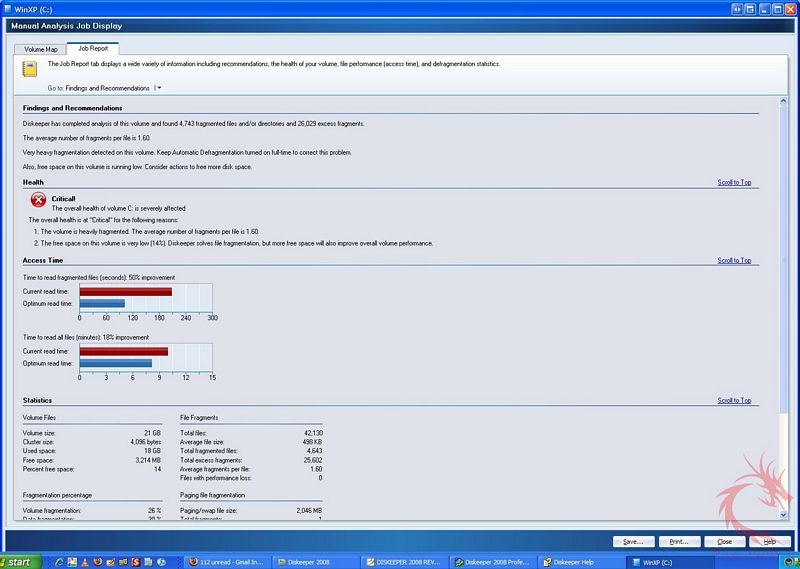Switch to the Volume Map tab

point(41,48)
